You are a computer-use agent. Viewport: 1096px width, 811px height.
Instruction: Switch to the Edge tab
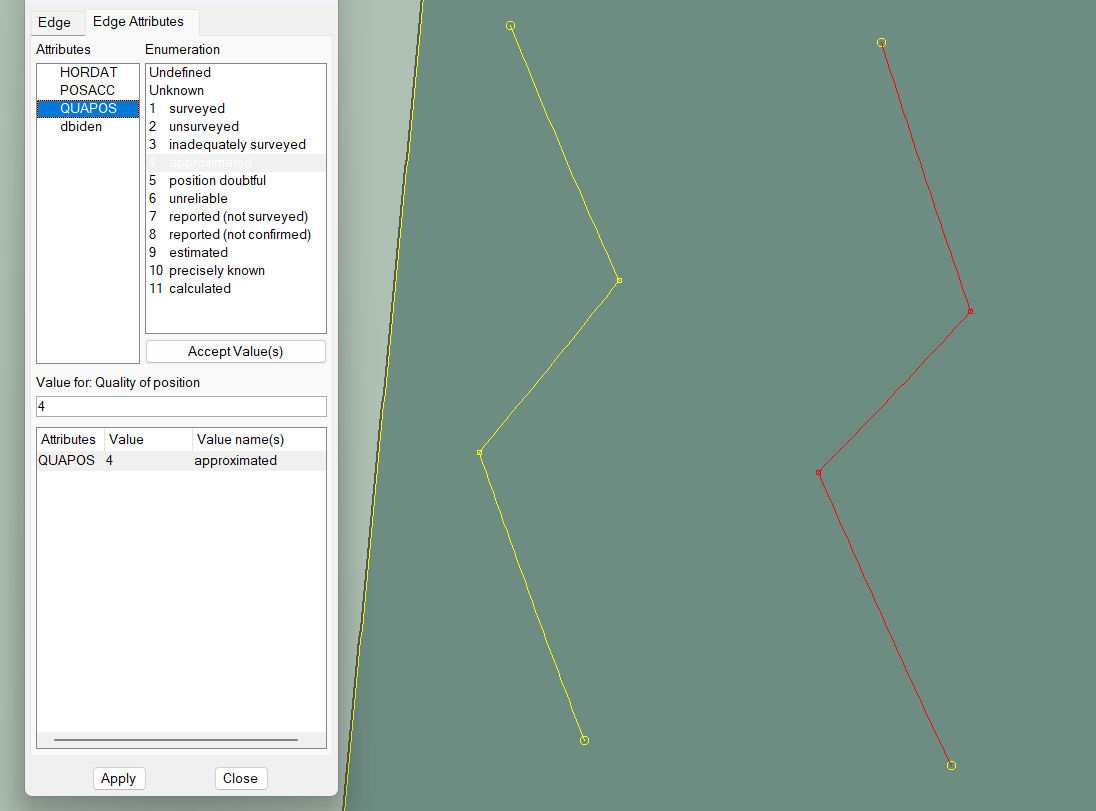click(56, 21)
